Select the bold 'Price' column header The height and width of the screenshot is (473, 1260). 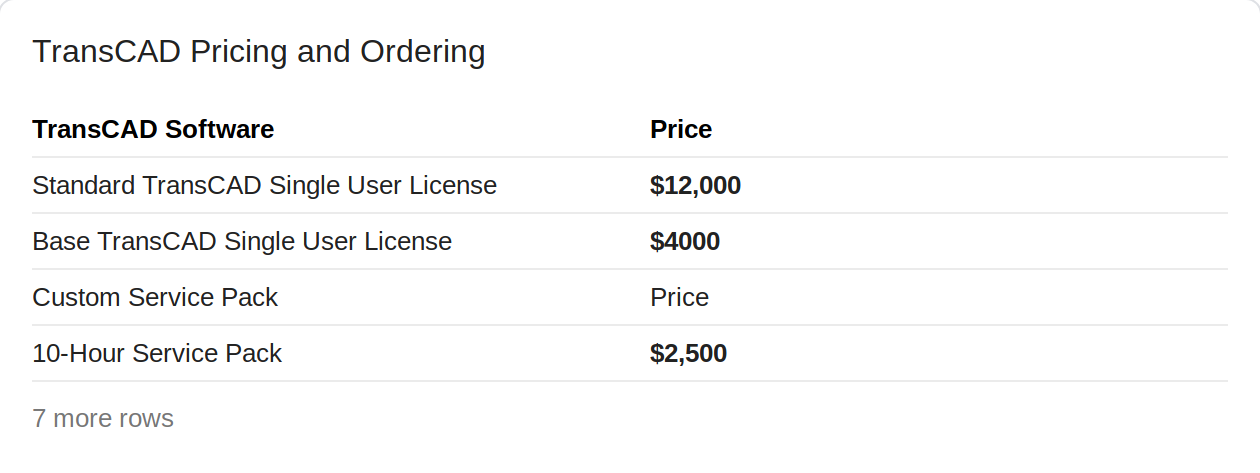pos(681,129)
